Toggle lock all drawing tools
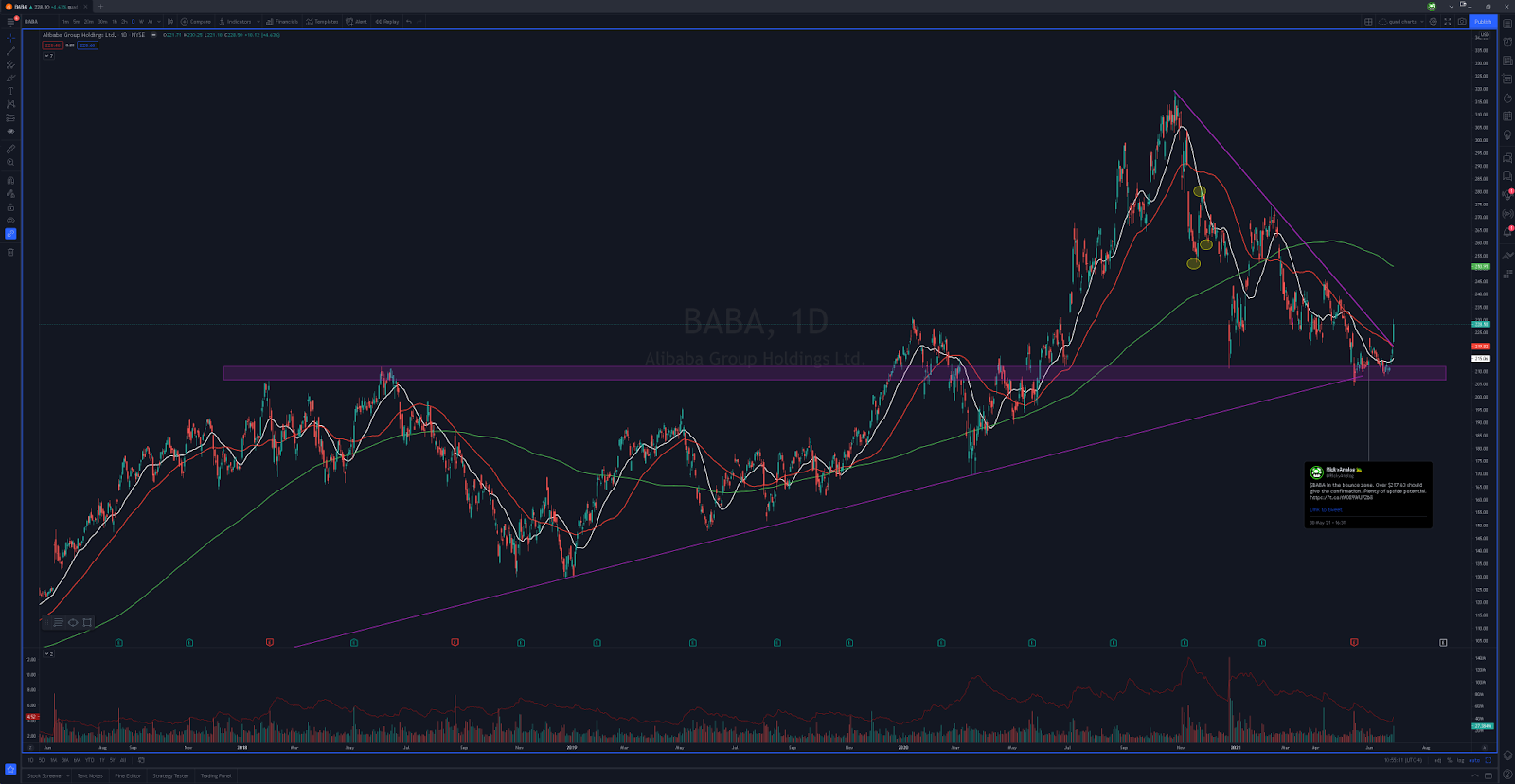 (10, 207)
